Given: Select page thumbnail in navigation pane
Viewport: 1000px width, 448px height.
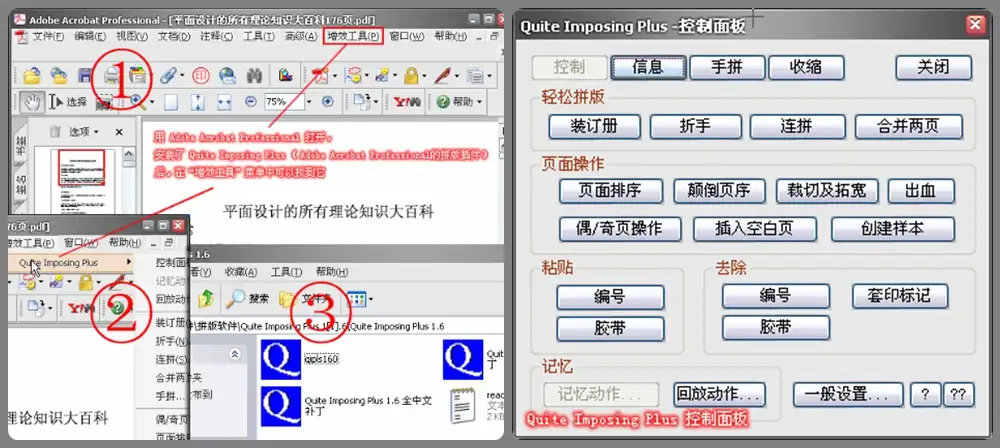Looking at the screenshot, I should pyautogui.click(x=81, y=167).
